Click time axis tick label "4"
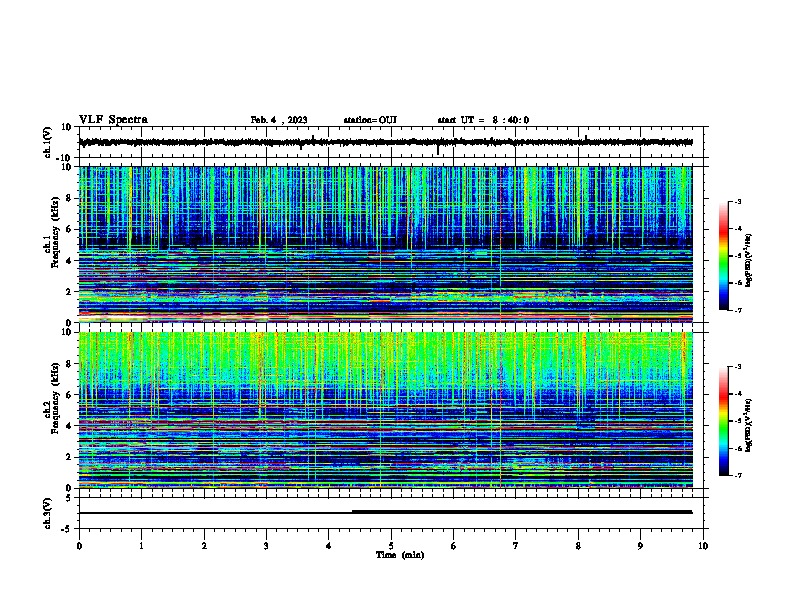This screenshot has height=612, width=792. (x=329, y=546)
